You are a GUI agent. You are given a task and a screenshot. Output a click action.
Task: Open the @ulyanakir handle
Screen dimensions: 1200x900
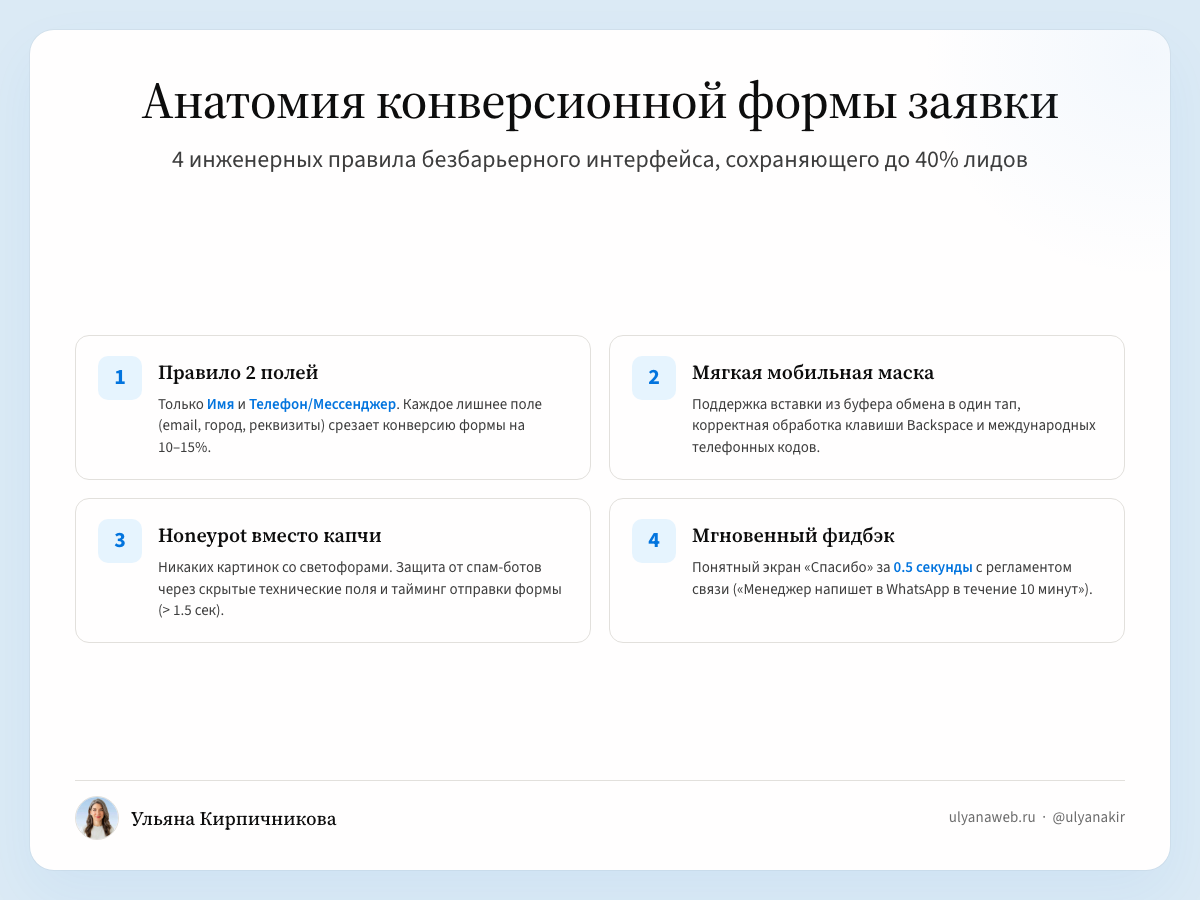point(1089,817)
